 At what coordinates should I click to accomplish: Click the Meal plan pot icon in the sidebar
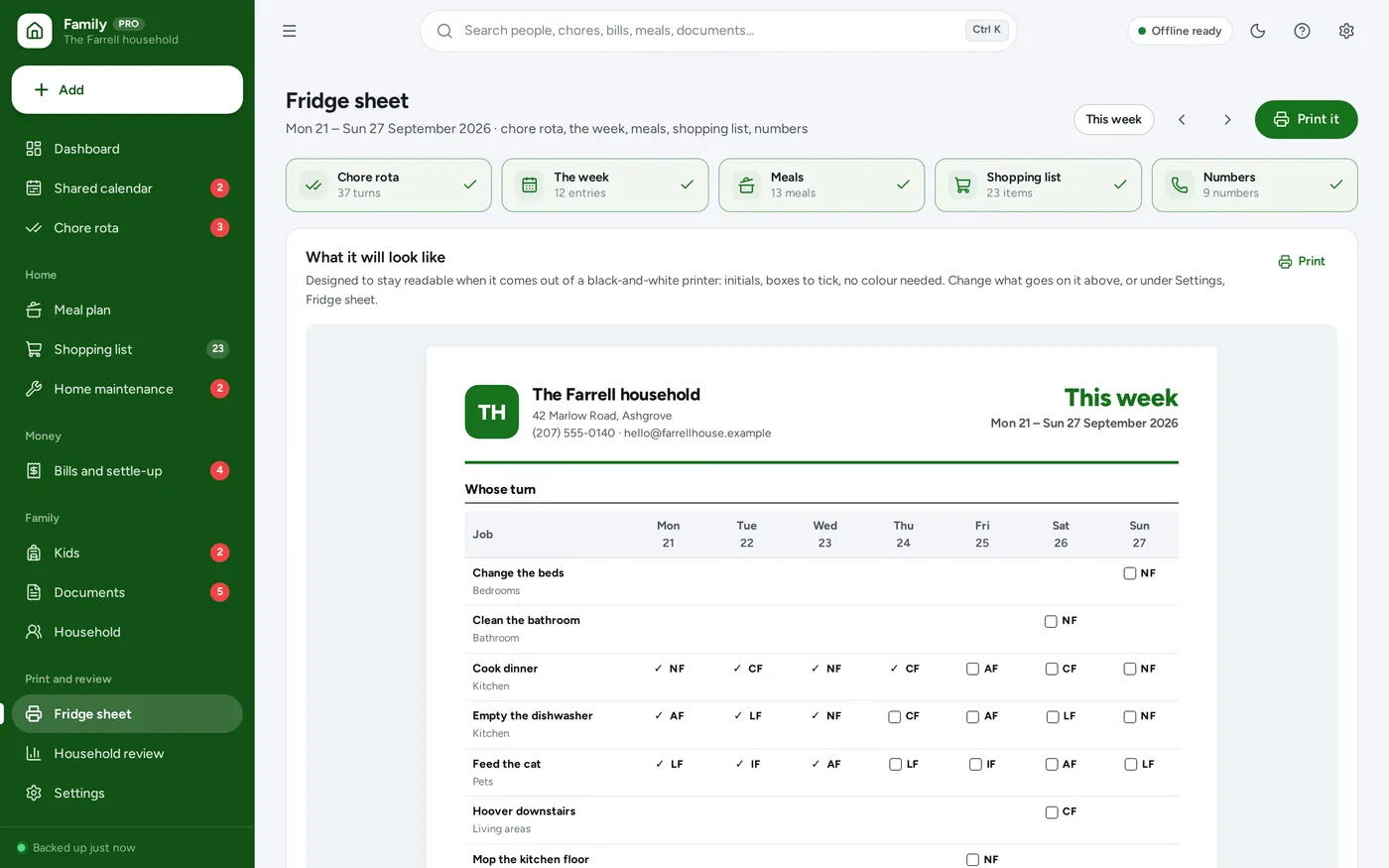click(34, 310)
